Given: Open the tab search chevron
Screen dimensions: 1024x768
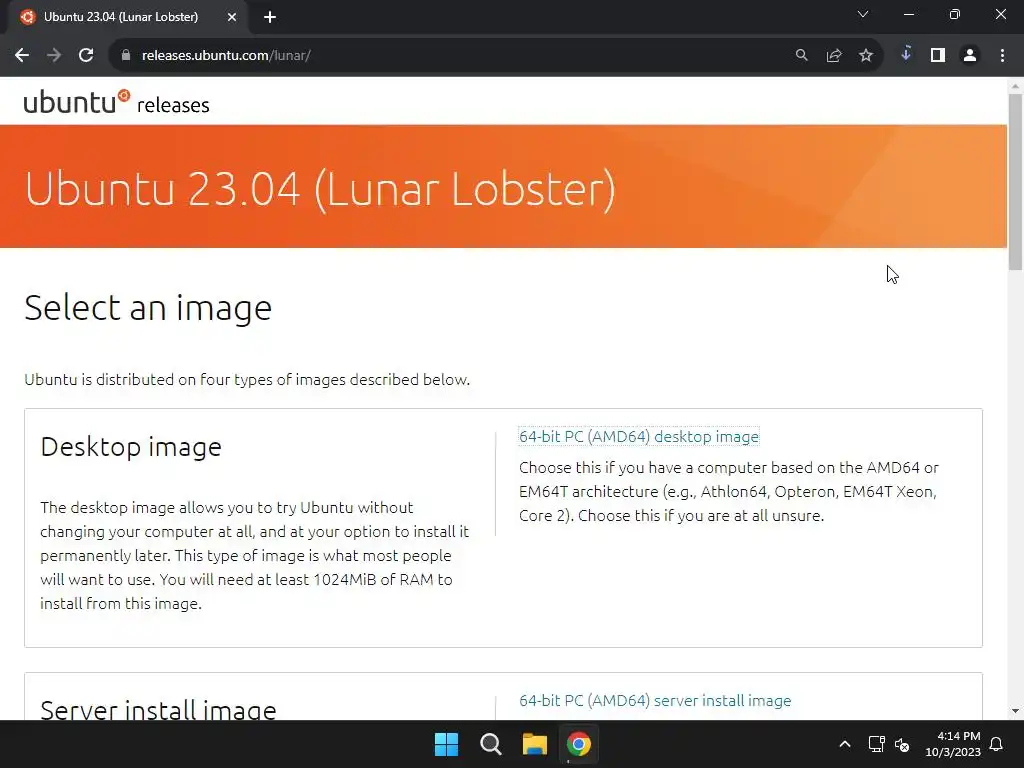Looking at the screenshot, I should tap(863, 14).
